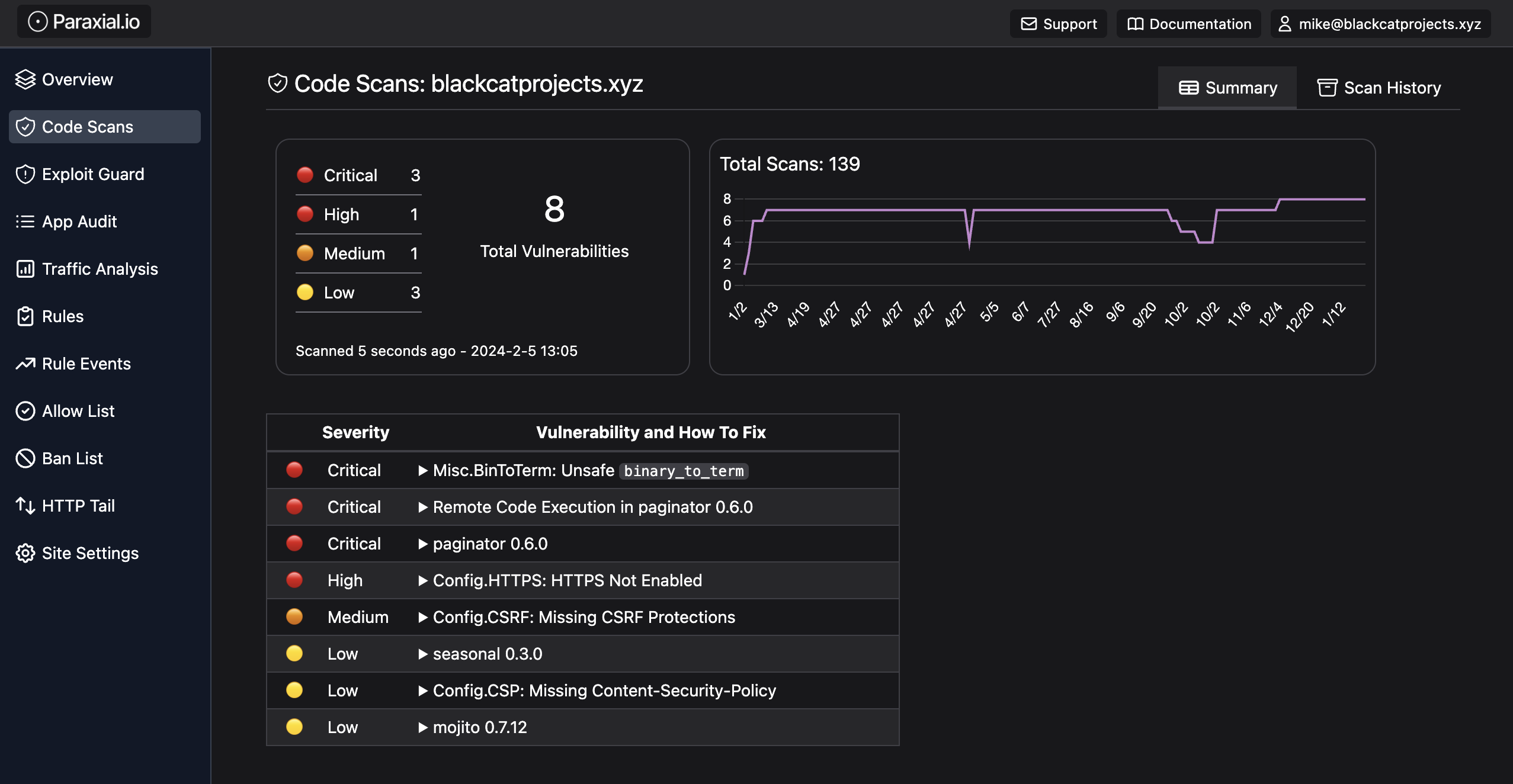This screenshot has height=784, width=1513.
Task: Click the Scanned 5 seconds ago timestamp
Action: click(x=436, y=351)
